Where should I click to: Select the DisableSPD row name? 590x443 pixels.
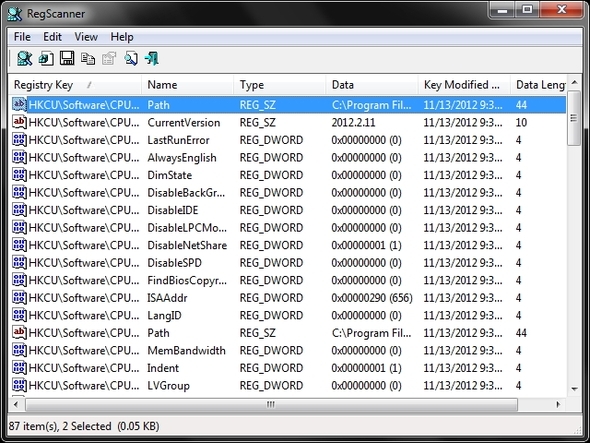174,263
